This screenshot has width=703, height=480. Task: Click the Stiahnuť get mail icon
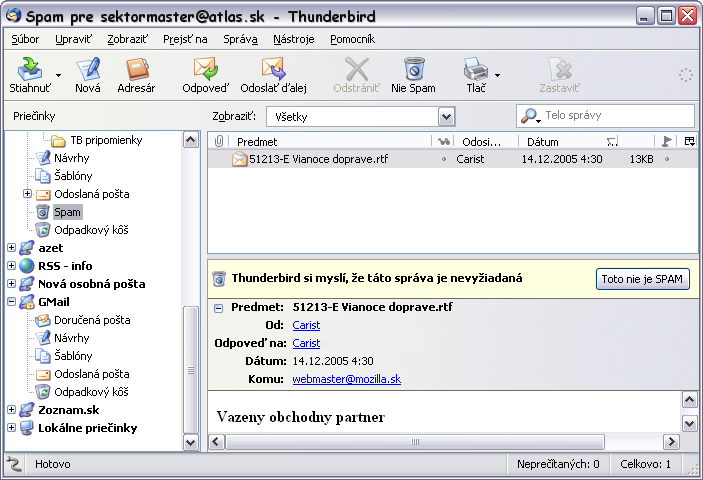30,69
